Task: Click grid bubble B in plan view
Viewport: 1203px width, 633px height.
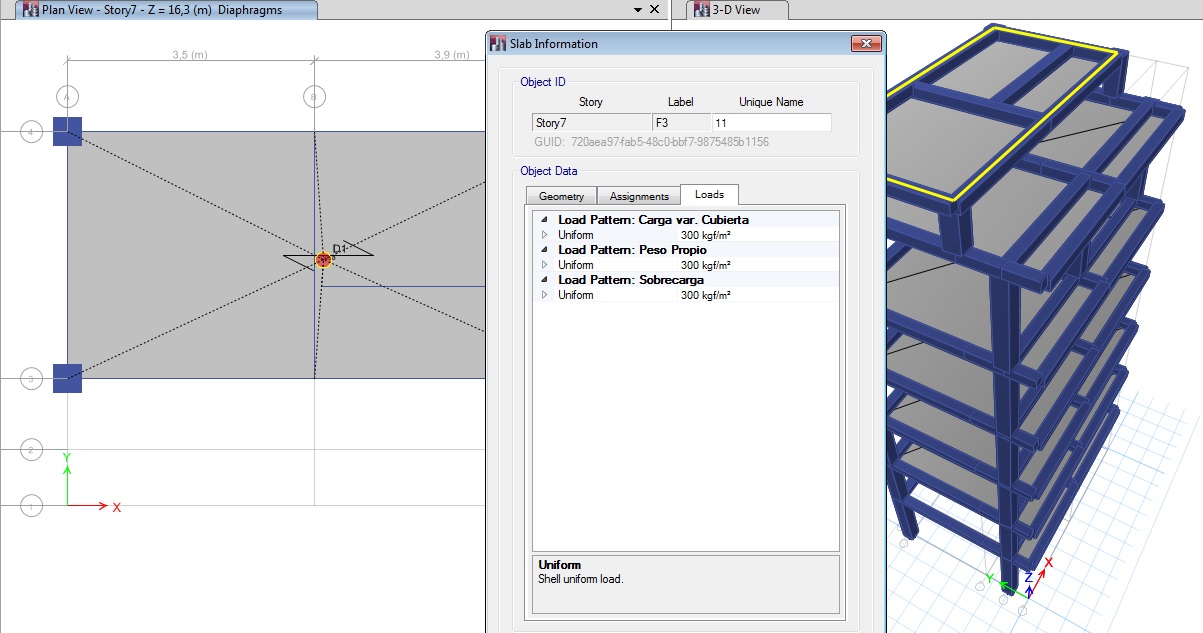Action: 314,96
